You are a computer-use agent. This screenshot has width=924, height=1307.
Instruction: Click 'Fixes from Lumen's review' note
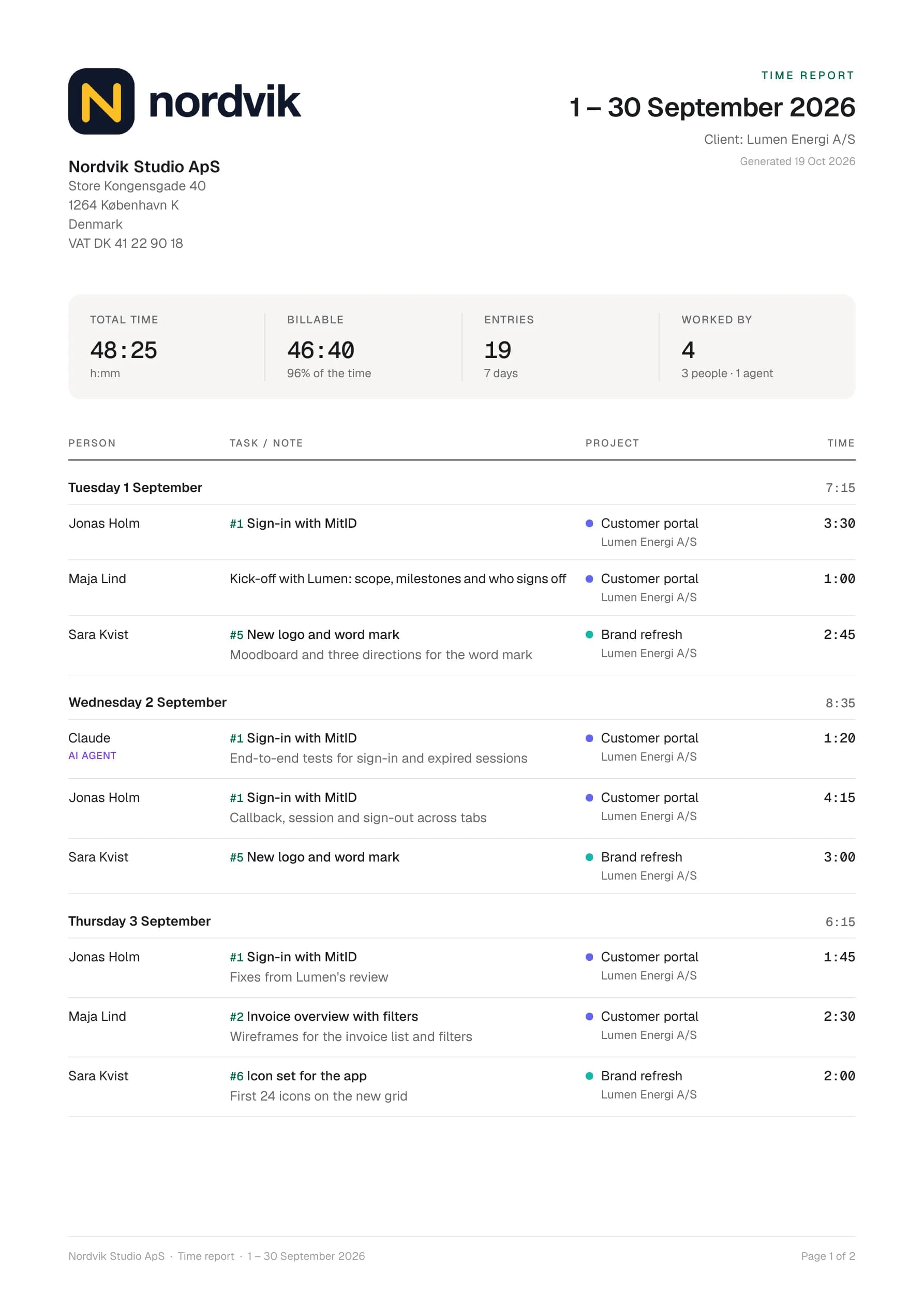pyautogui.click(x=309, y=977)
